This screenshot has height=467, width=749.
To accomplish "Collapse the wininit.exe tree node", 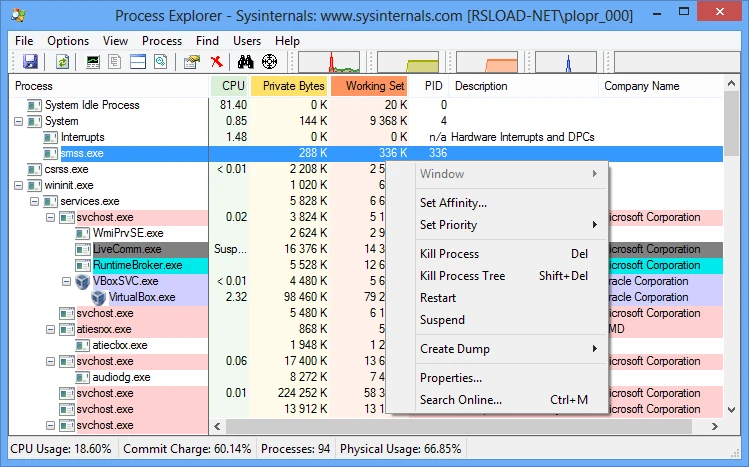I will pos(20,185).
